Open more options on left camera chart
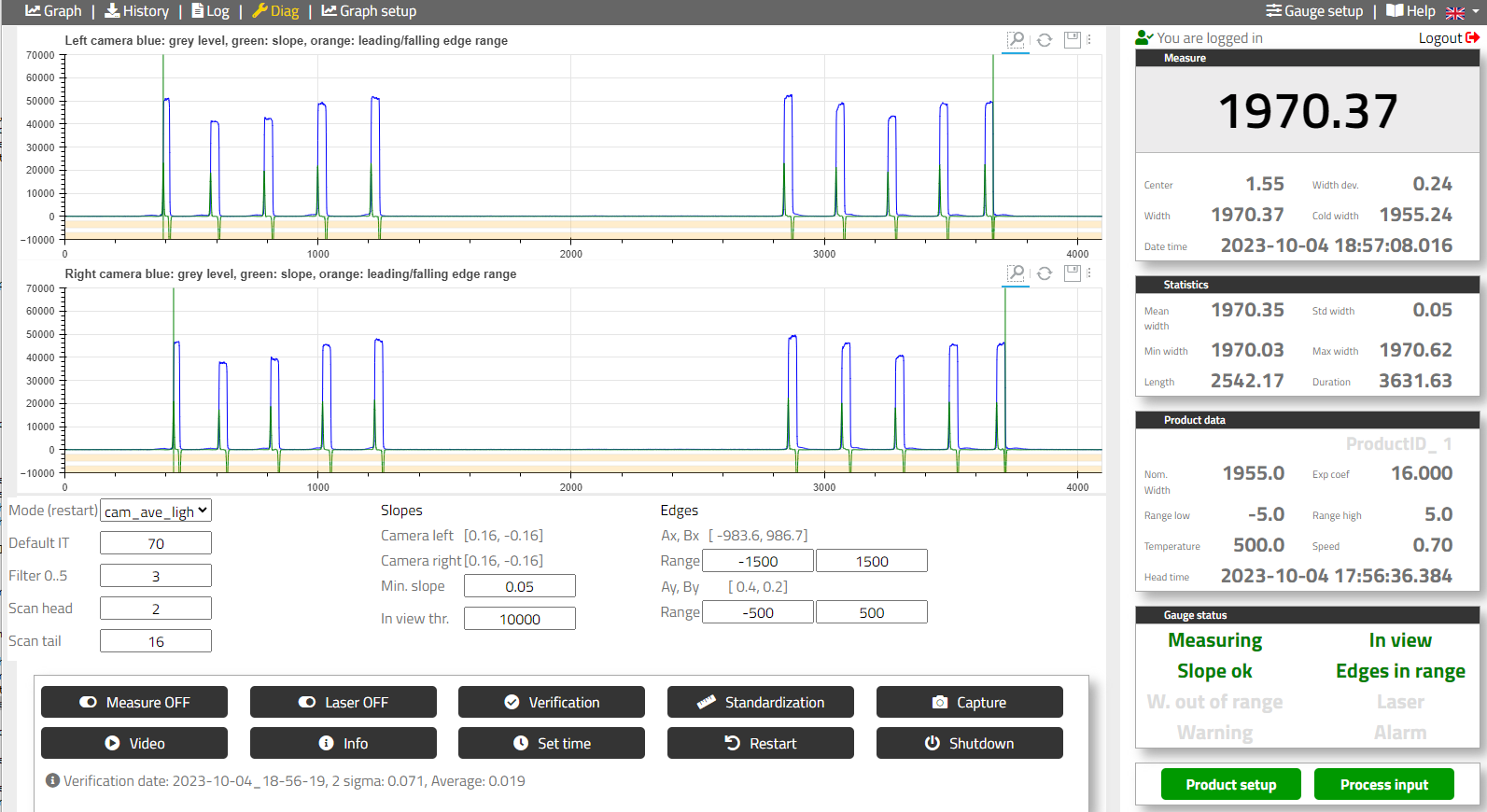Viewport: 1487px width, 812px height. click(1089, 39)
